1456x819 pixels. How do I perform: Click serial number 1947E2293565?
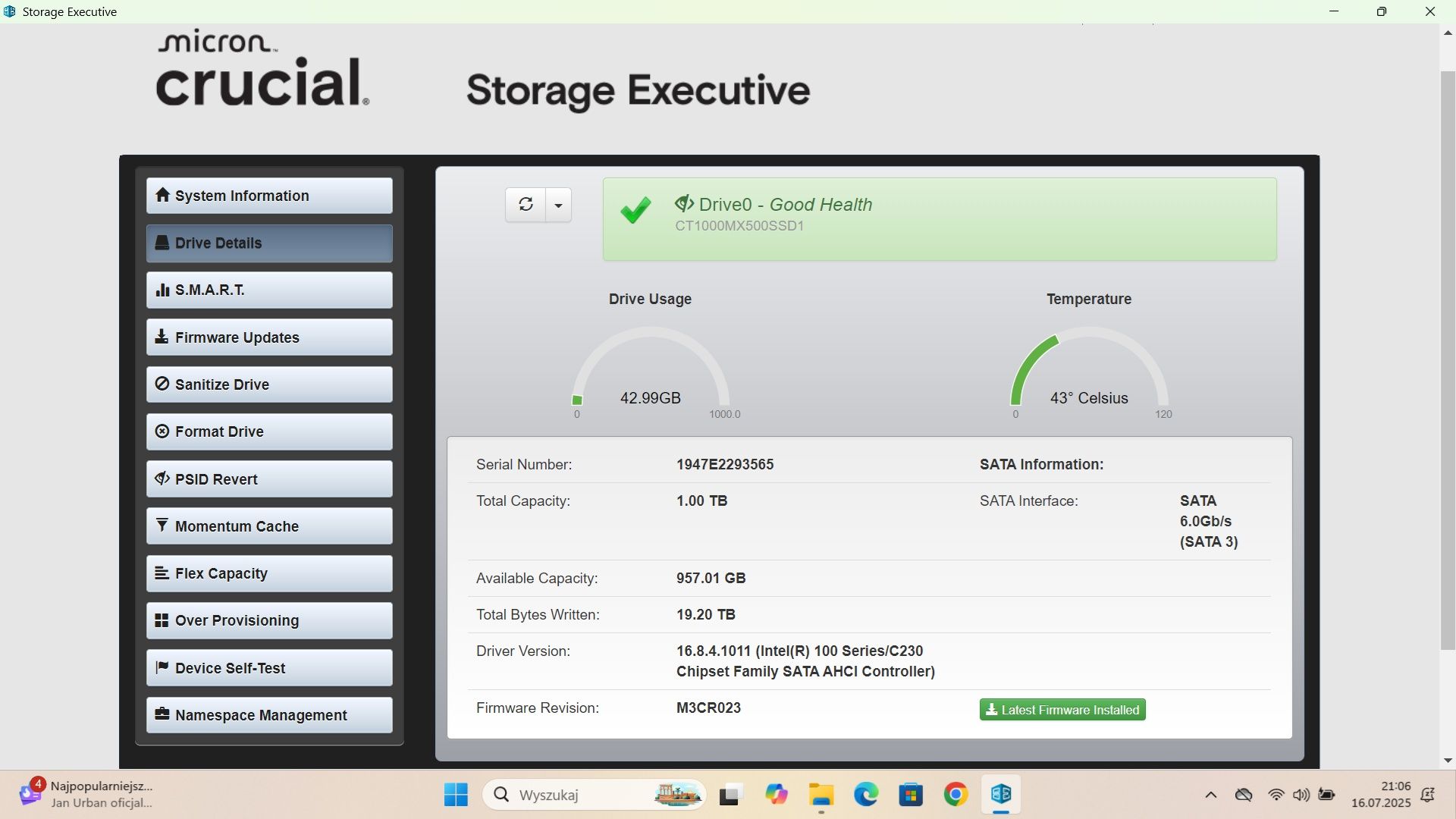(x=725, y=464)
